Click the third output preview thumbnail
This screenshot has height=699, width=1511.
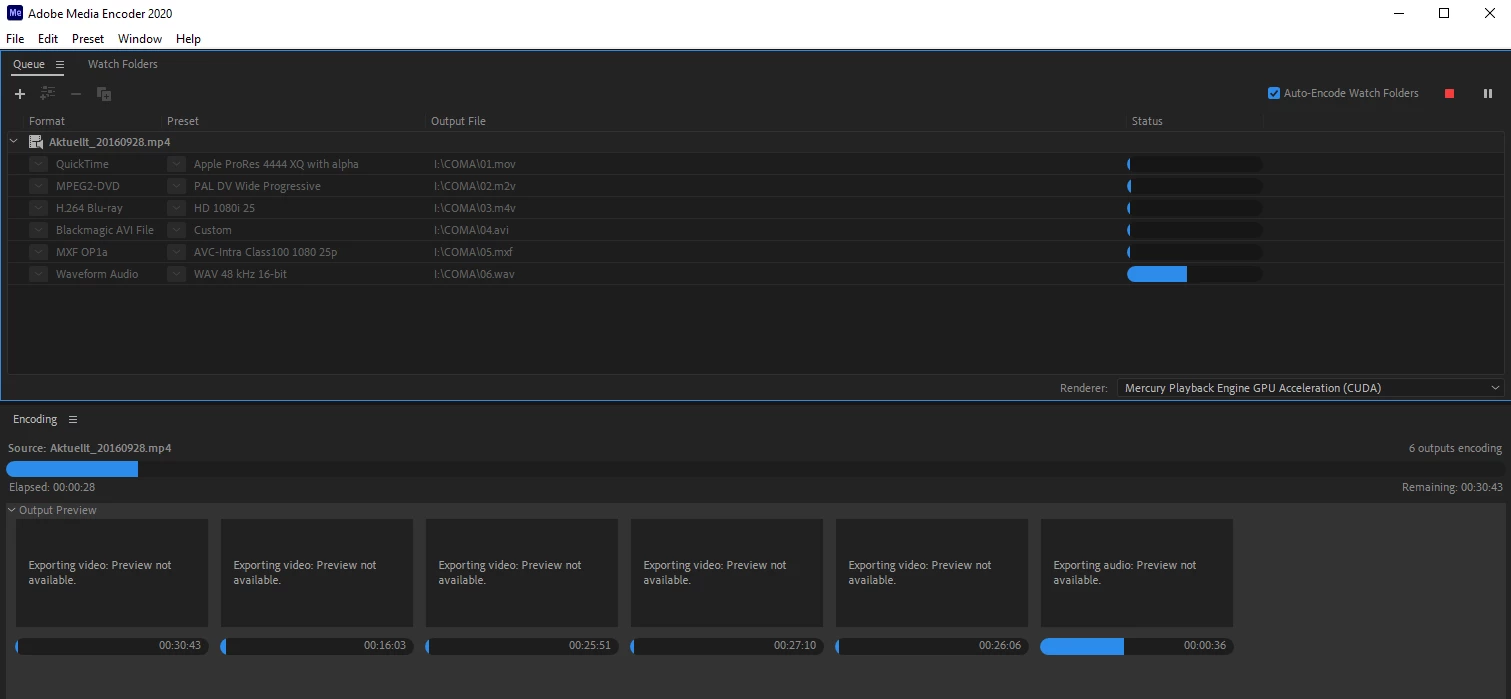point(521,573)
